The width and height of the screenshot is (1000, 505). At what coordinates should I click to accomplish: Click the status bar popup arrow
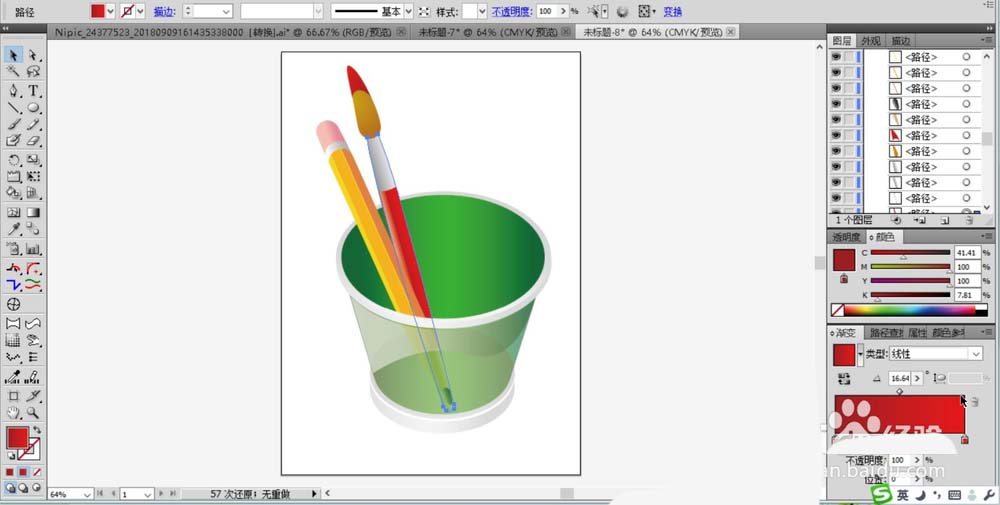click(x=314, y=494)
